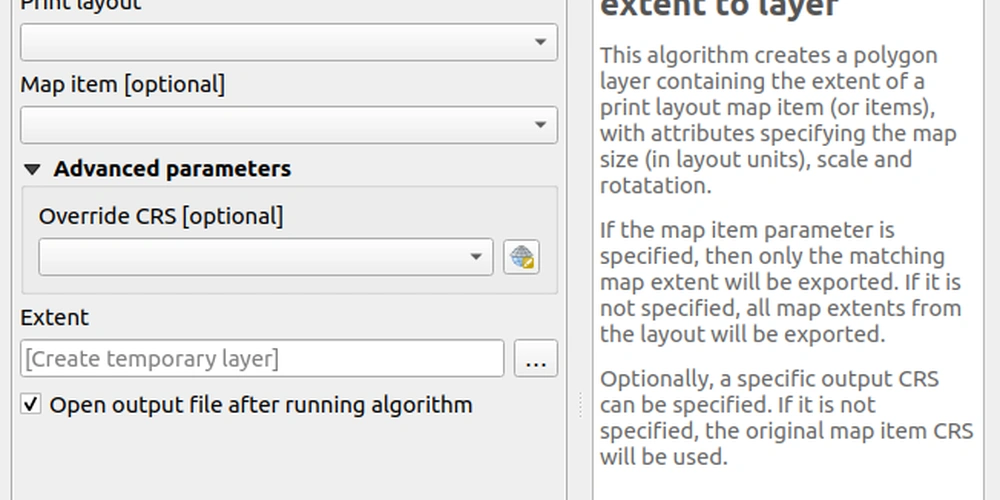
Task: Click 'Open output file after running algorithm' text
Action: (x=260, y=405)
